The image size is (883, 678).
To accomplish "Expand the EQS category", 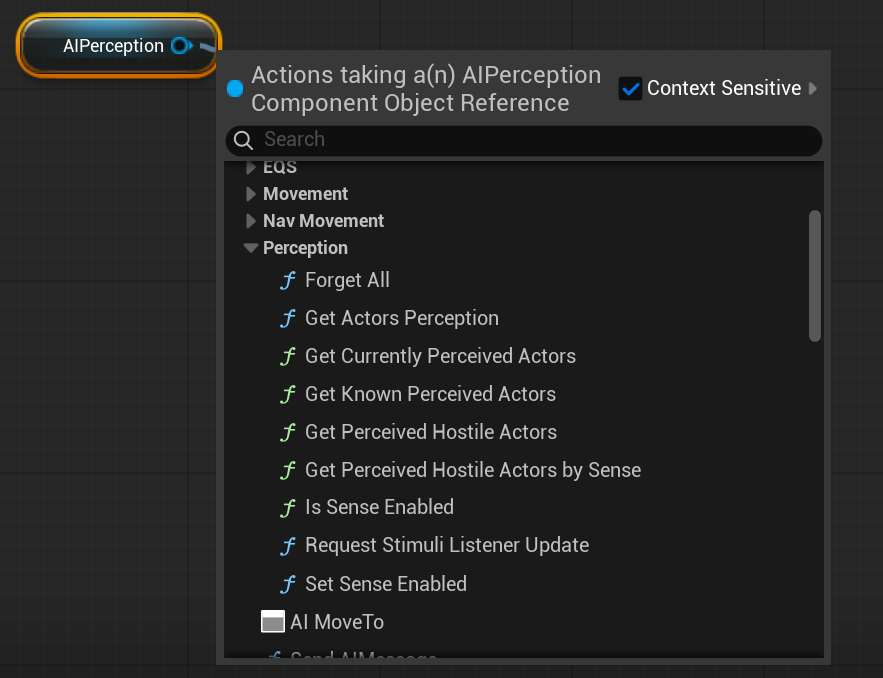I will (x=251, y=167).
